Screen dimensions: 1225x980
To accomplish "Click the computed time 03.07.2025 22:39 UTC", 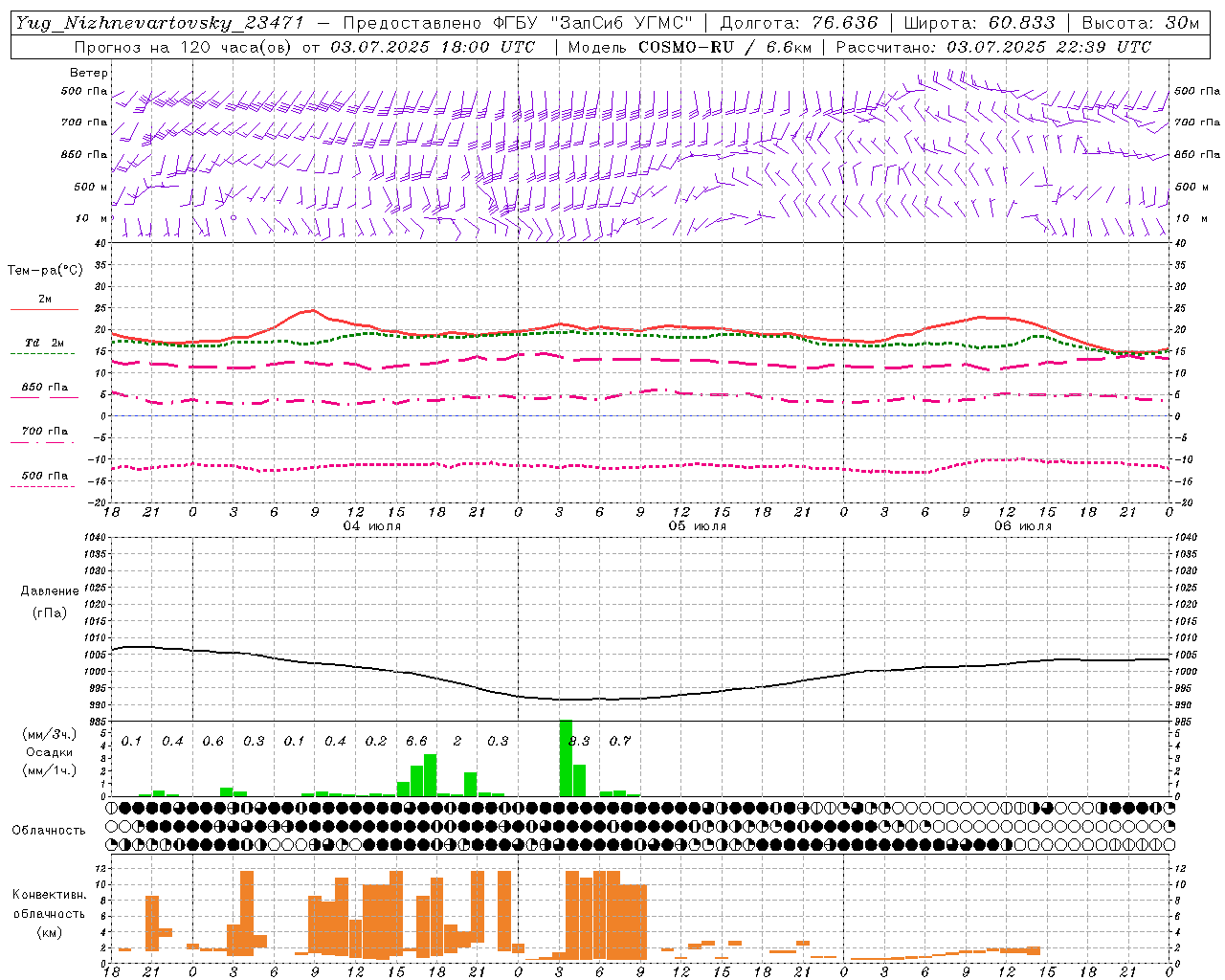I will 1049,47.
